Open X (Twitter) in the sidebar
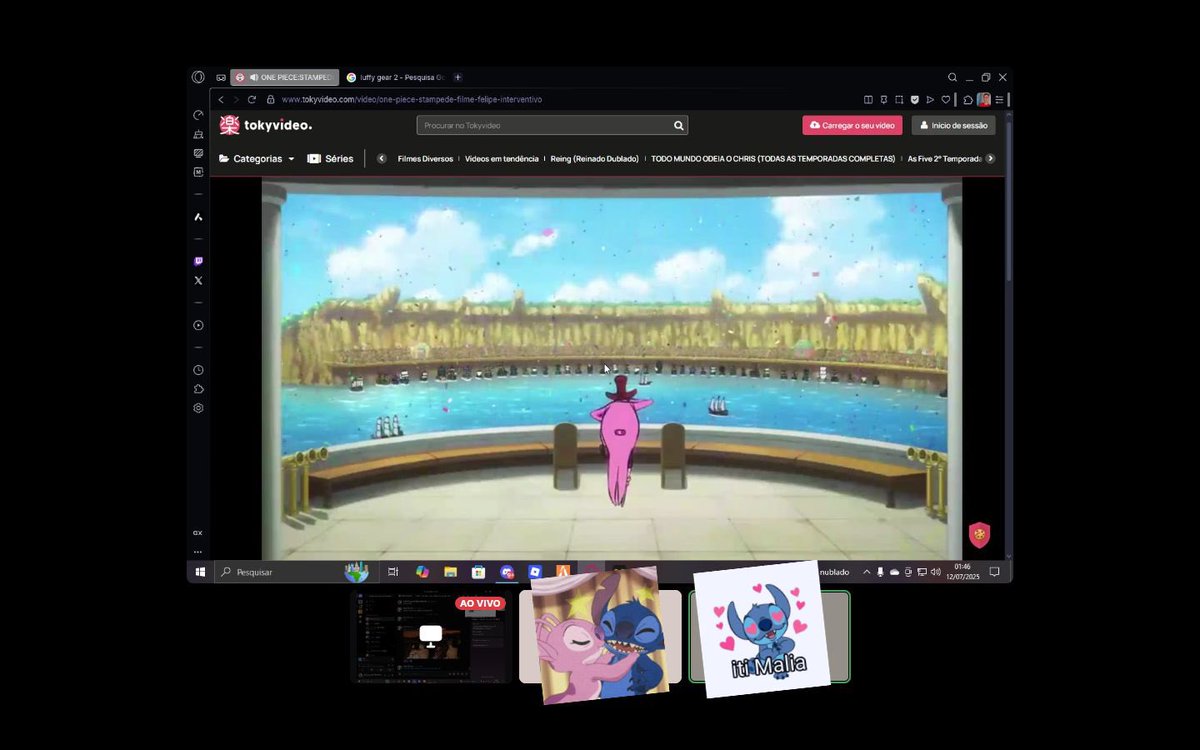The width and height of the screenshot is (1200, 750). coord(198,281)
